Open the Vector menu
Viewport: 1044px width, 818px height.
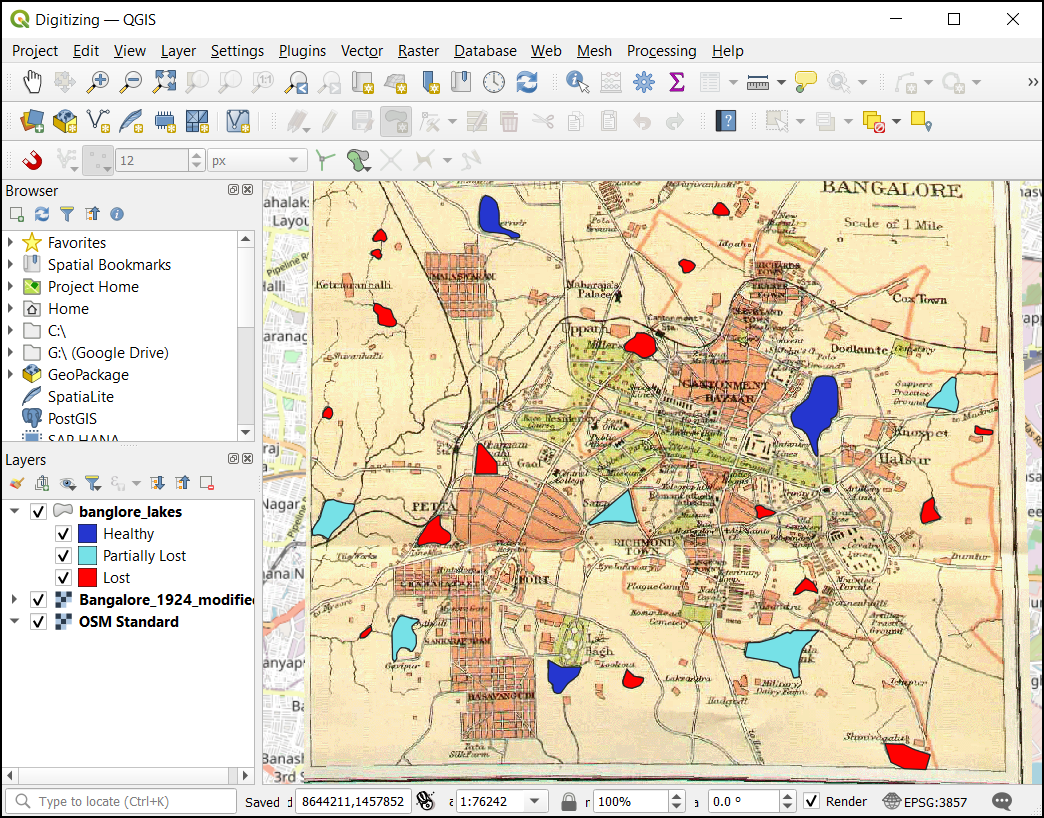tap(362, 51)
